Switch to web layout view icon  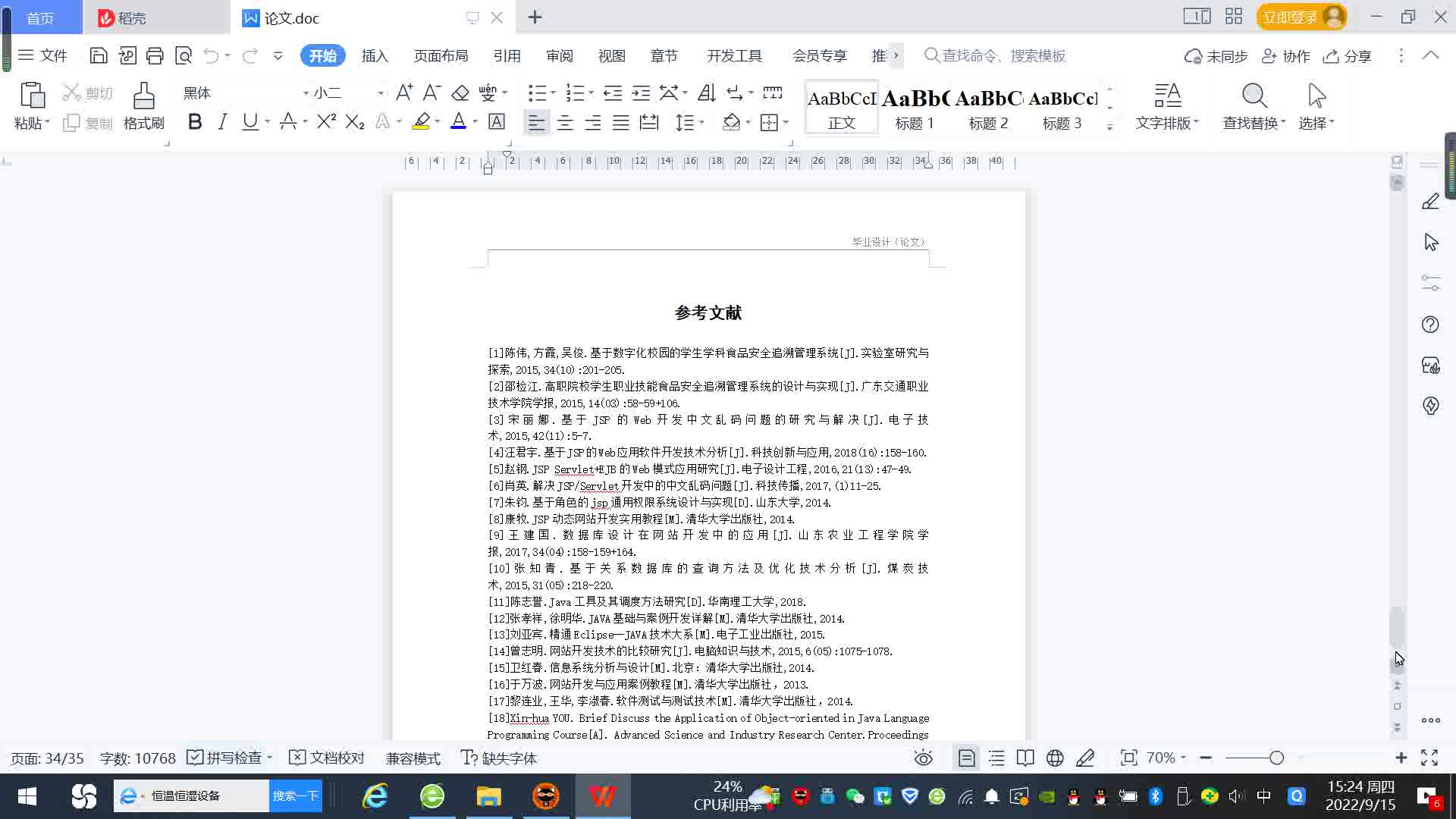[1055, 758]
